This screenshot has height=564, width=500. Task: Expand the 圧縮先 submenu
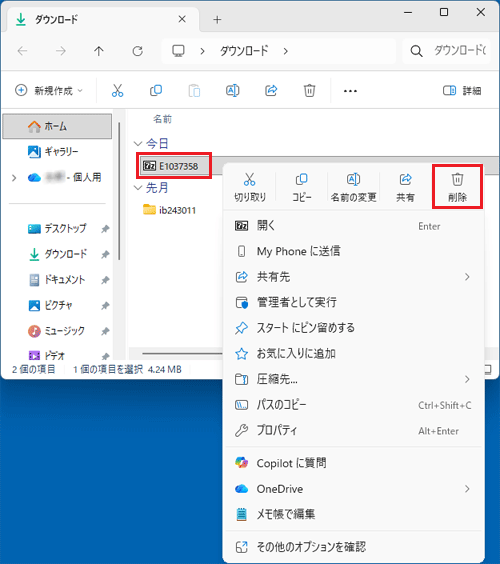pyautogui.click(x=467, y=379)
